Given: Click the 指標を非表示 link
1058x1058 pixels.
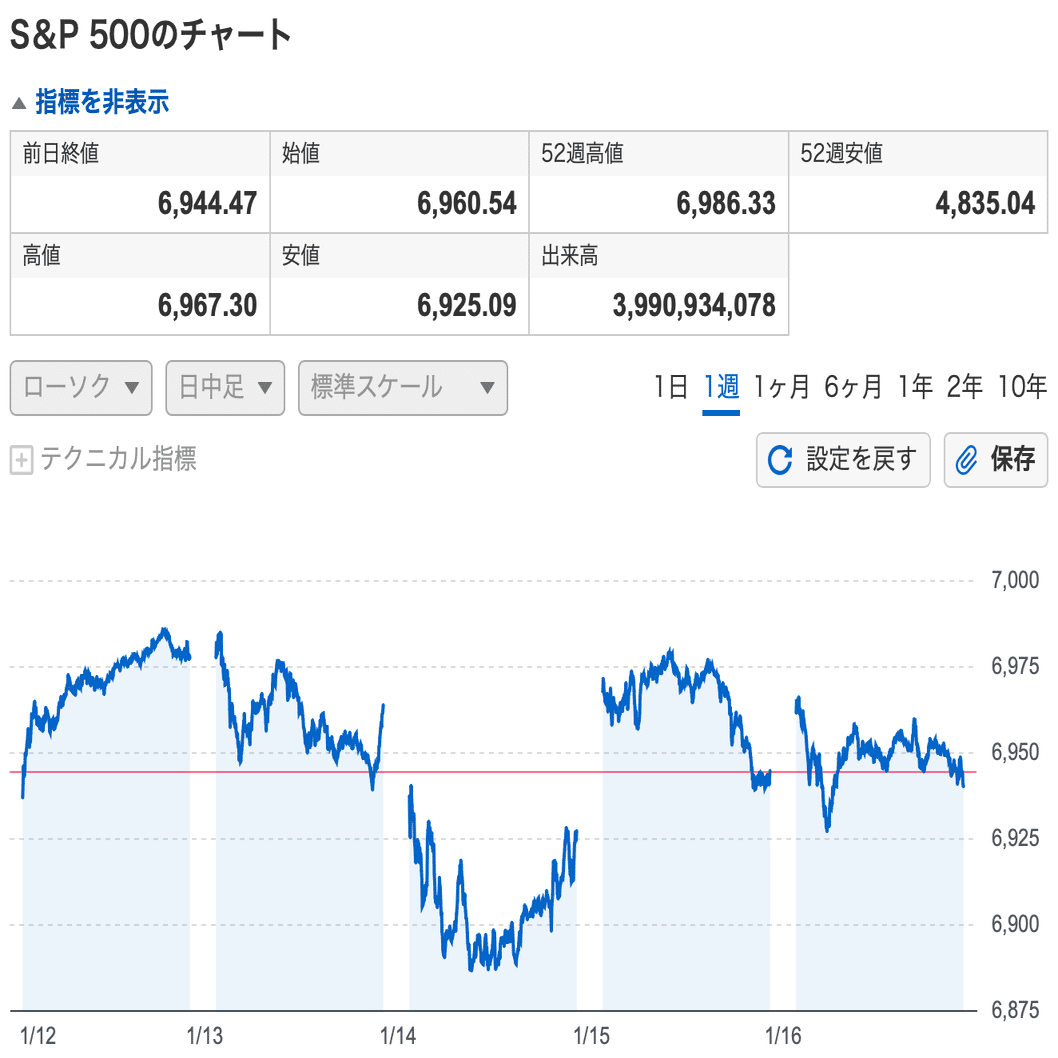Looking at the screenshot, I should pos(102,102).
